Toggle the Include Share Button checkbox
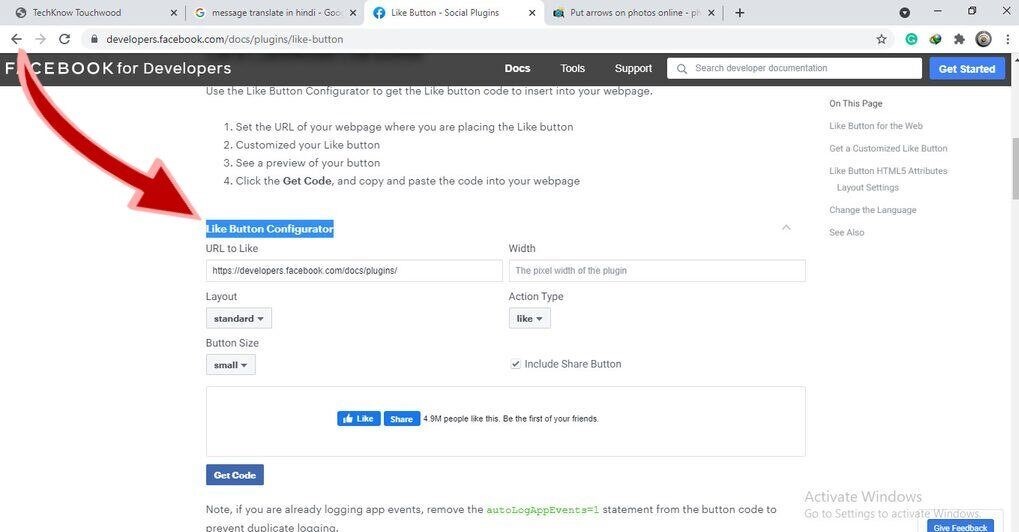Image resolution: width=1019 pixels, height=532 pixels. click(515, 364)
